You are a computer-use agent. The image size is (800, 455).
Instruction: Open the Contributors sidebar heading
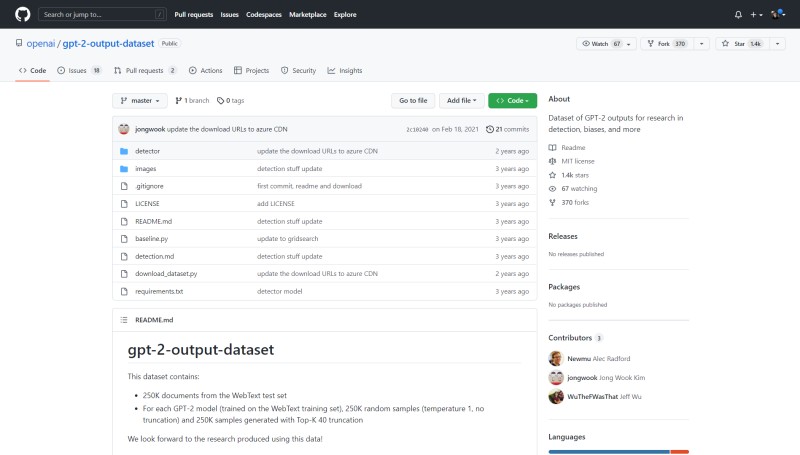click(570, 338)
